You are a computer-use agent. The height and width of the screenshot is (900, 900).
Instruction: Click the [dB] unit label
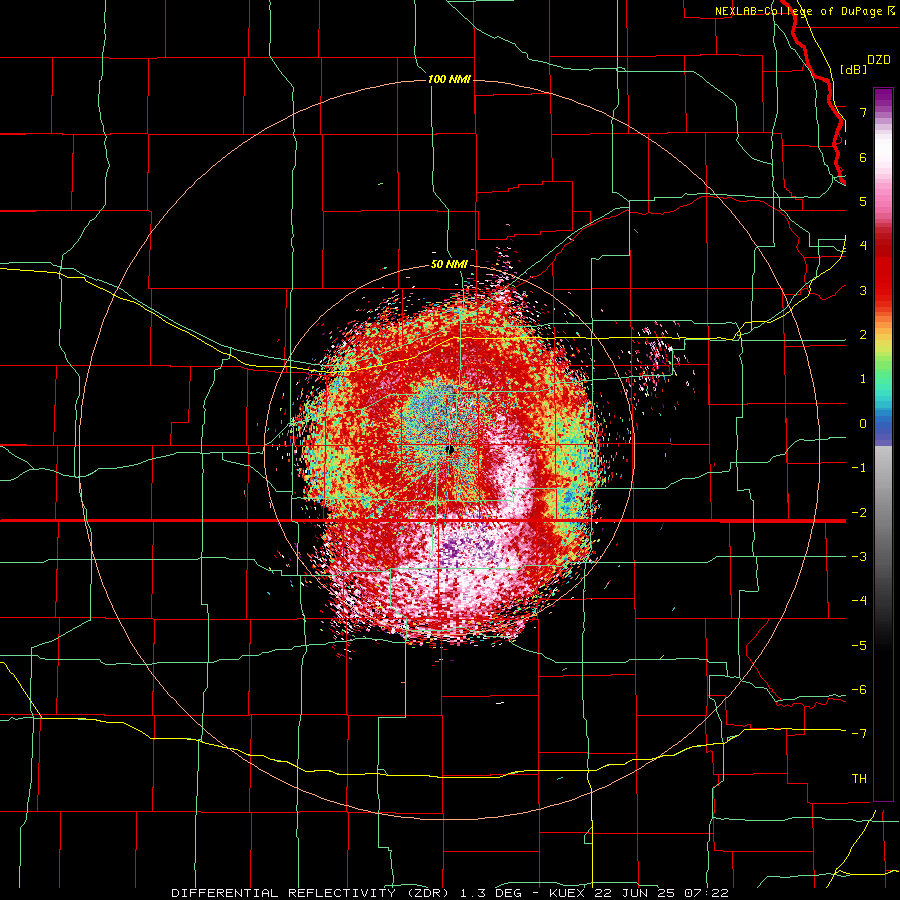click(x=854, y=69)
